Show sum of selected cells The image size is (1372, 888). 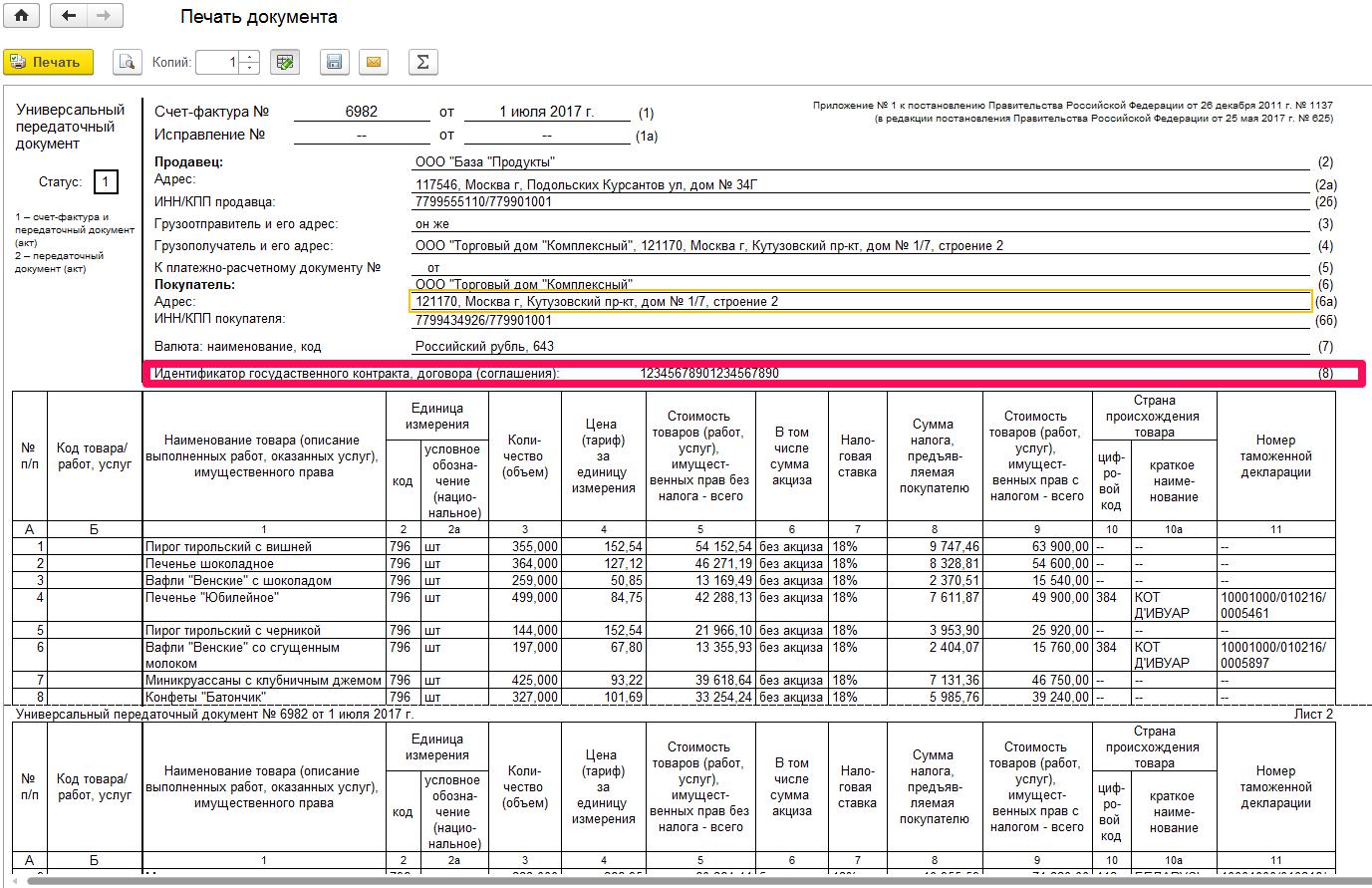422,63
